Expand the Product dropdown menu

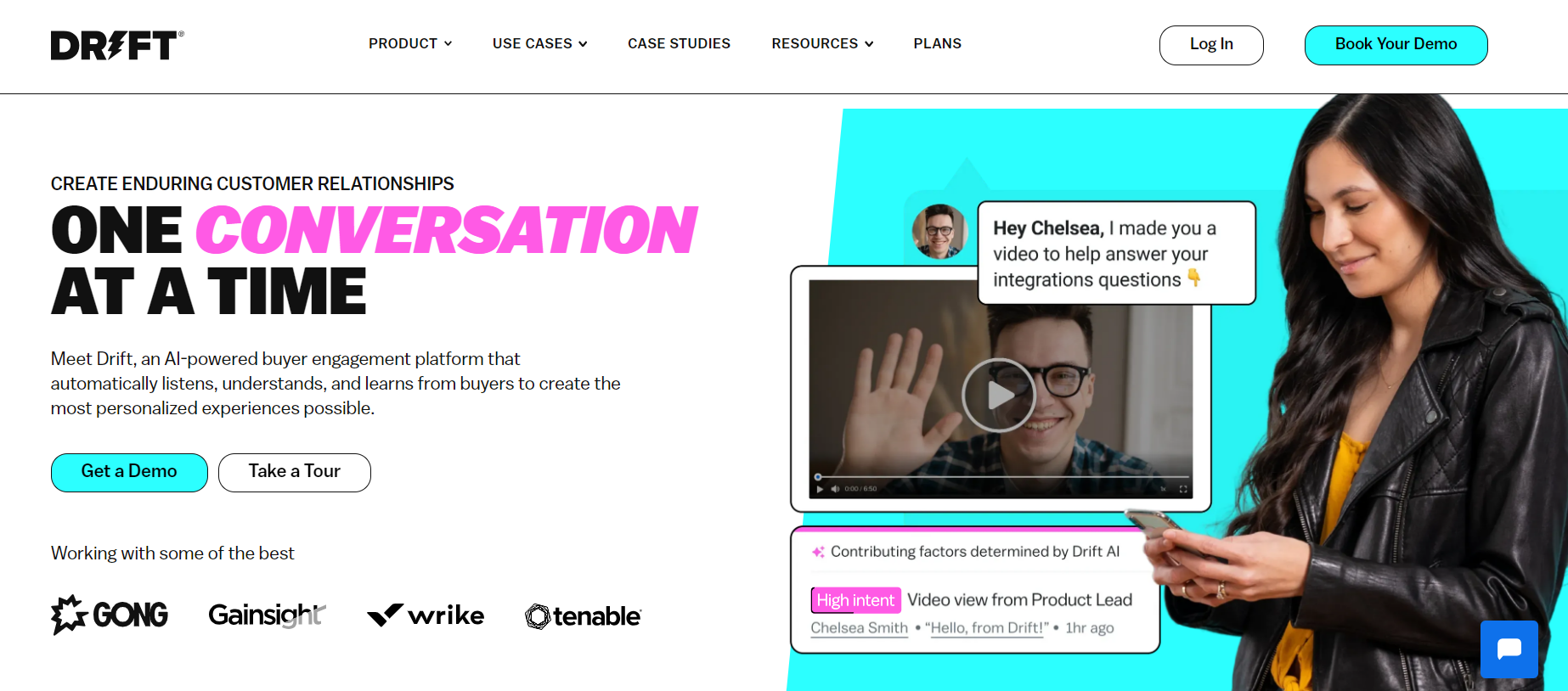(x=410, y=43)
